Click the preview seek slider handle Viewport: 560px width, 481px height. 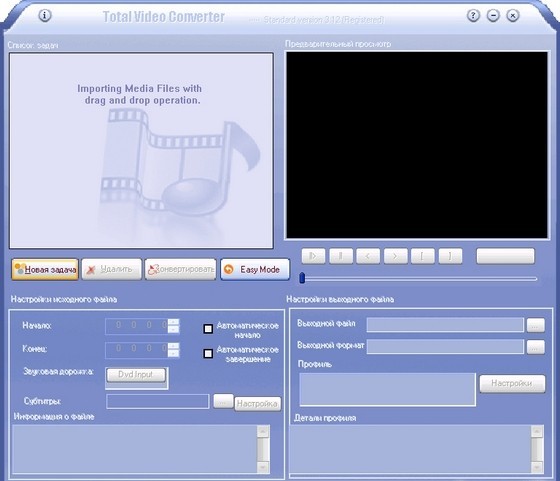pos(302,278)
